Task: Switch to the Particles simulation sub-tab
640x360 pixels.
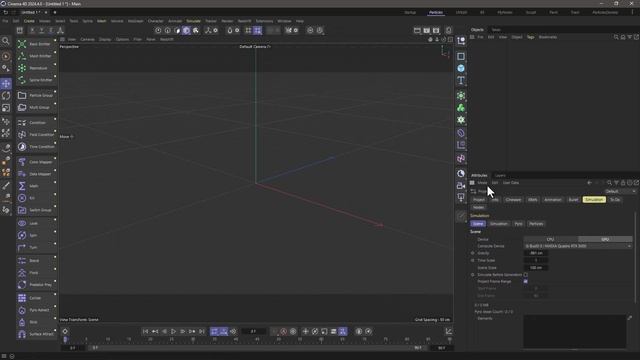Action: click(x=536, y=224)
